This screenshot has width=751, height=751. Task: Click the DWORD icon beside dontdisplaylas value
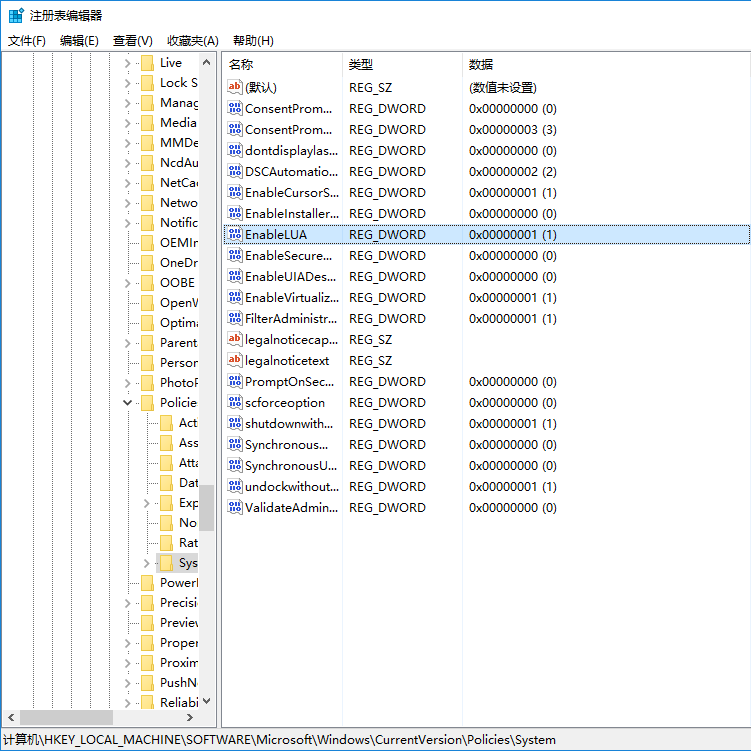(235, 151)
